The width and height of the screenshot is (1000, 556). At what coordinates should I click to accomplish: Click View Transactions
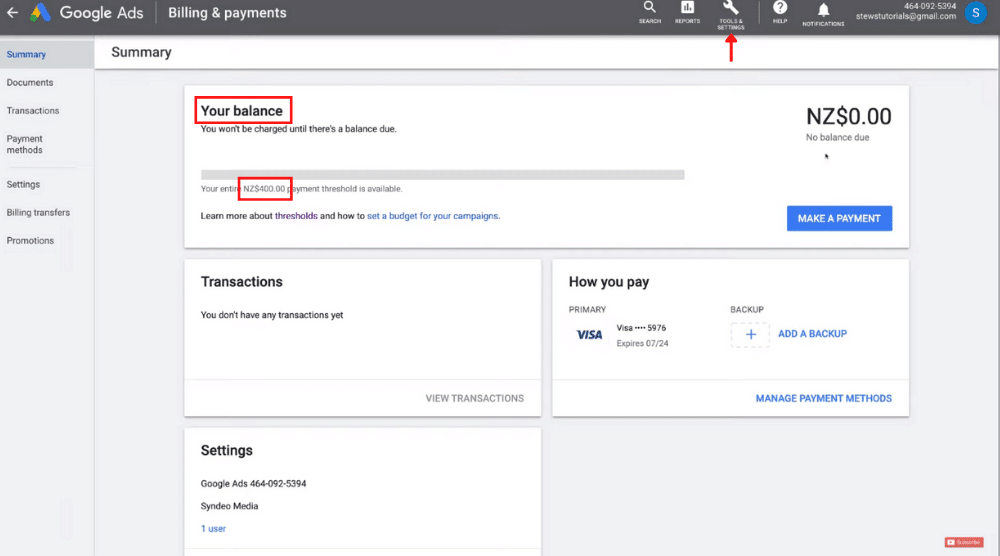(x=474, y=399)
